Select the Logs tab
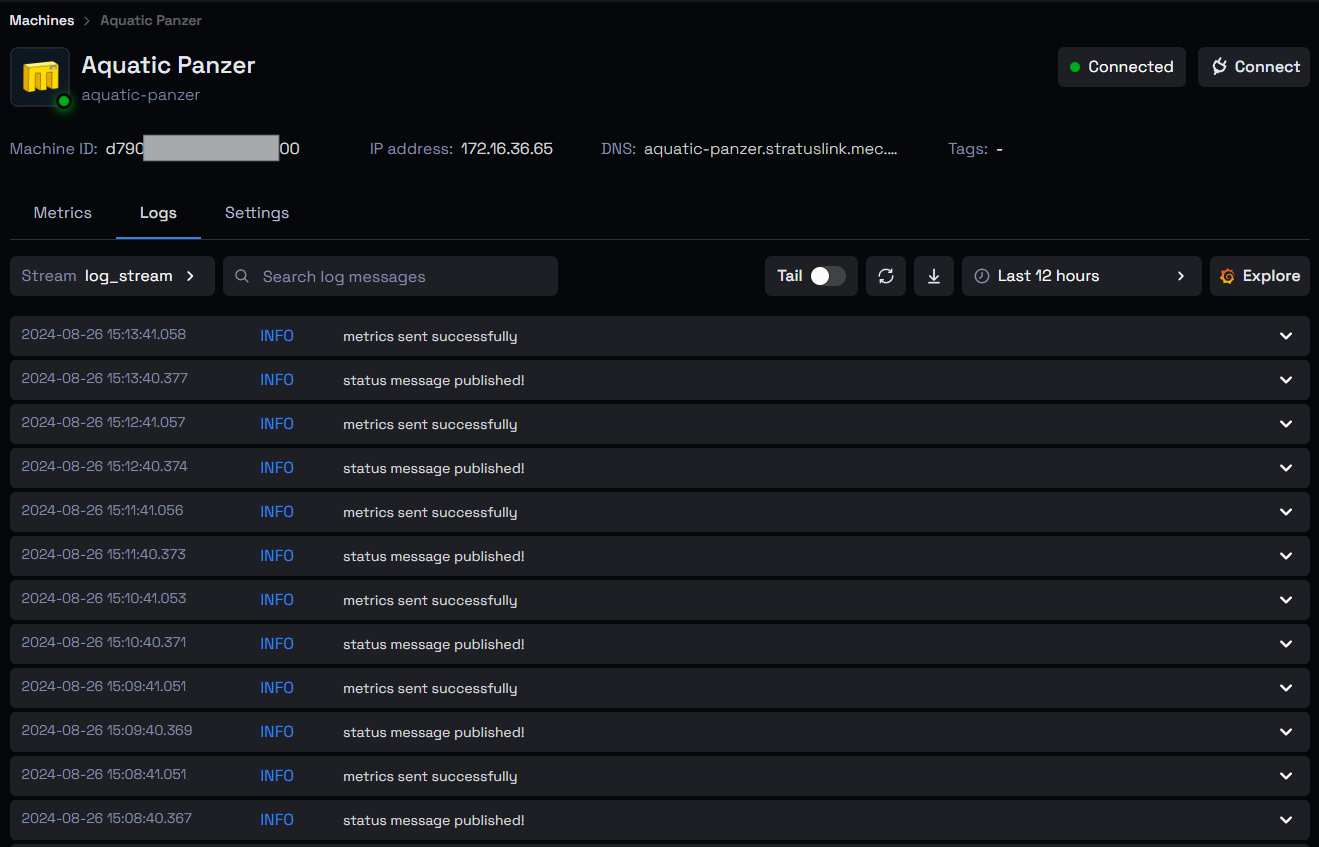Image resolution: width=1319 pixels, height=847 pixels. pos(158,213)
